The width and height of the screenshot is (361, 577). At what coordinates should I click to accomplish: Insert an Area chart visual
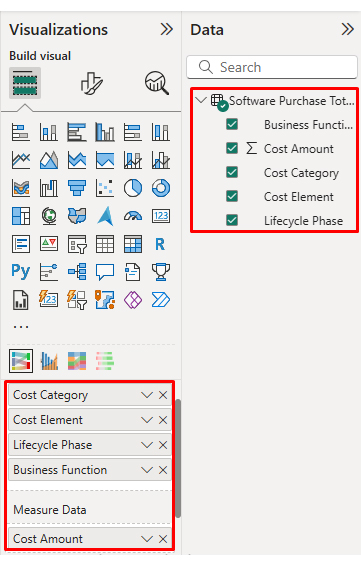pos(49,160)
